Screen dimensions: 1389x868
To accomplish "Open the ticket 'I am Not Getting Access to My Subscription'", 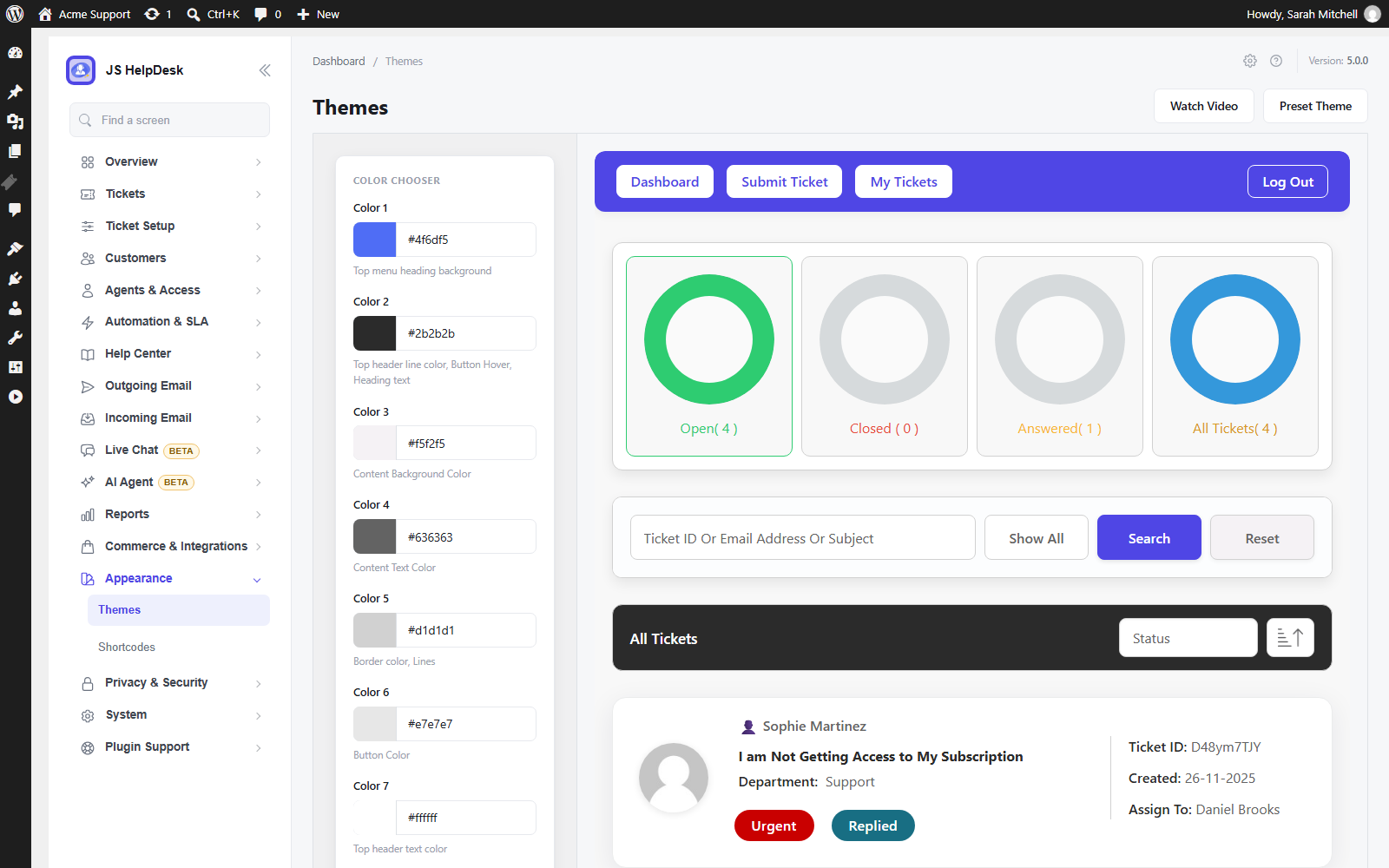I will pyautogui.click(x=880, y=757).
